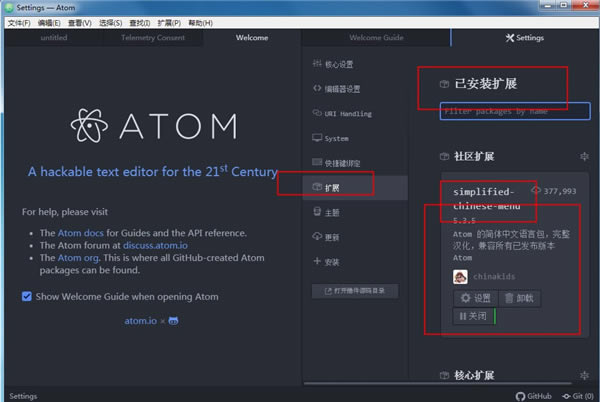Click the install plus icon
The image size is (600, 402).
[317, 261]
